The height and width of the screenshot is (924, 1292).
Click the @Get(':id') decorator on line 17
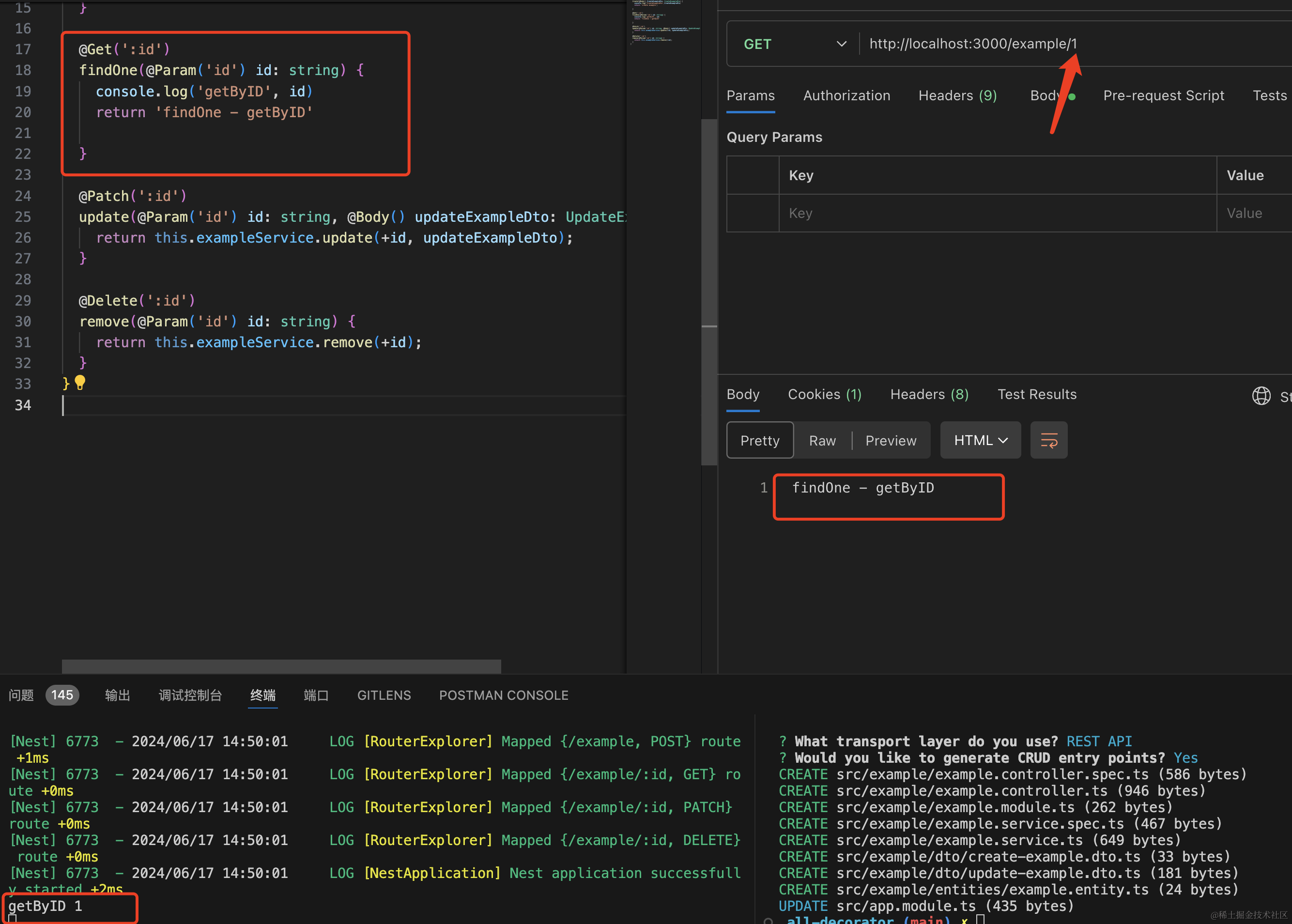[124, 49]
